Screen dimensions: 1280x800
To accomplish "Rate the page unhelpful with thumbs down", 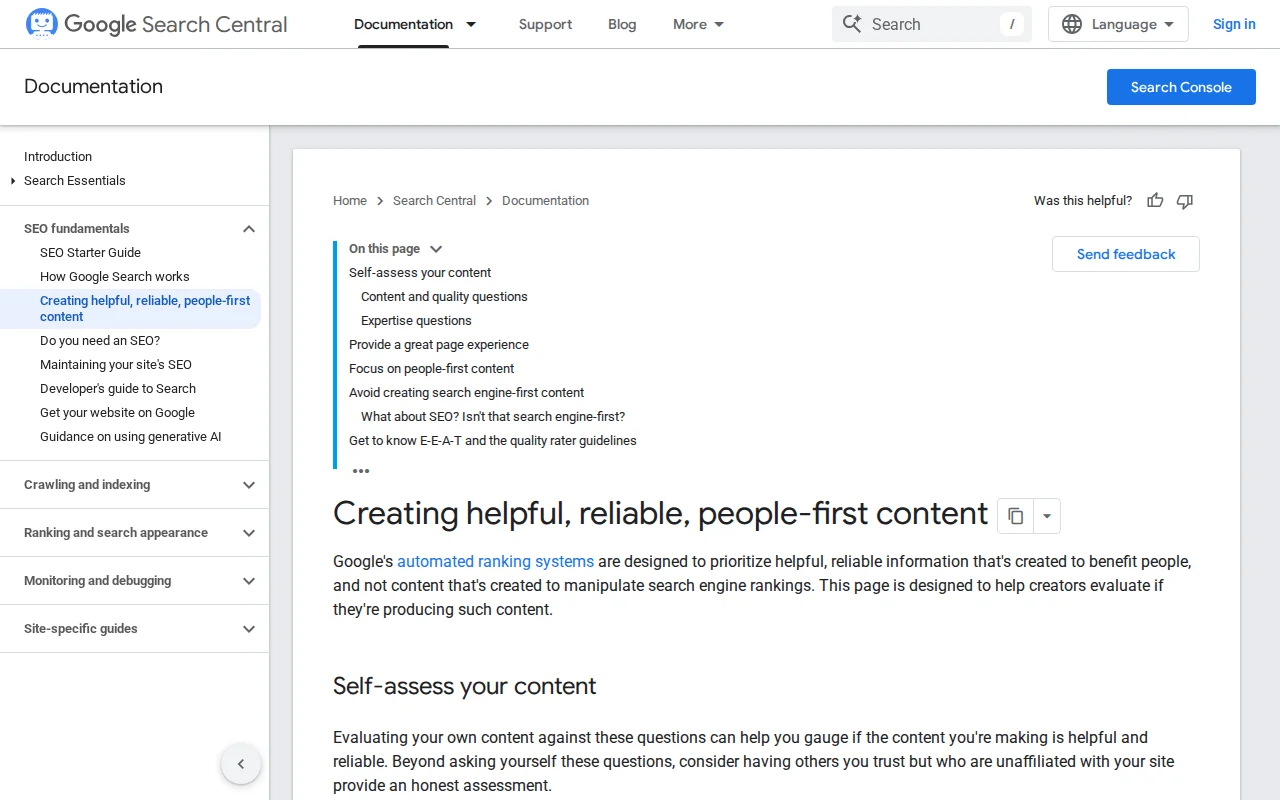I will coord(1184,201).
